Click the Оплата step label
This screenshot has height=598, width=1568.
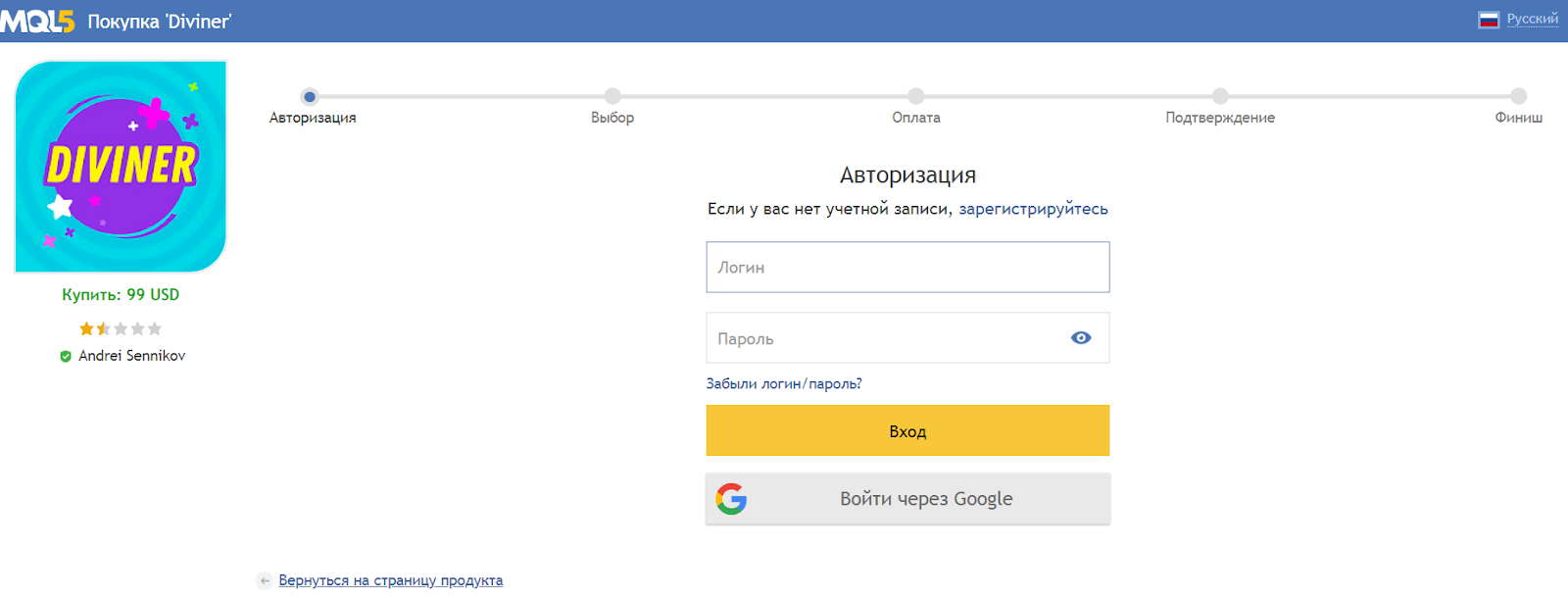coord(916,118)
